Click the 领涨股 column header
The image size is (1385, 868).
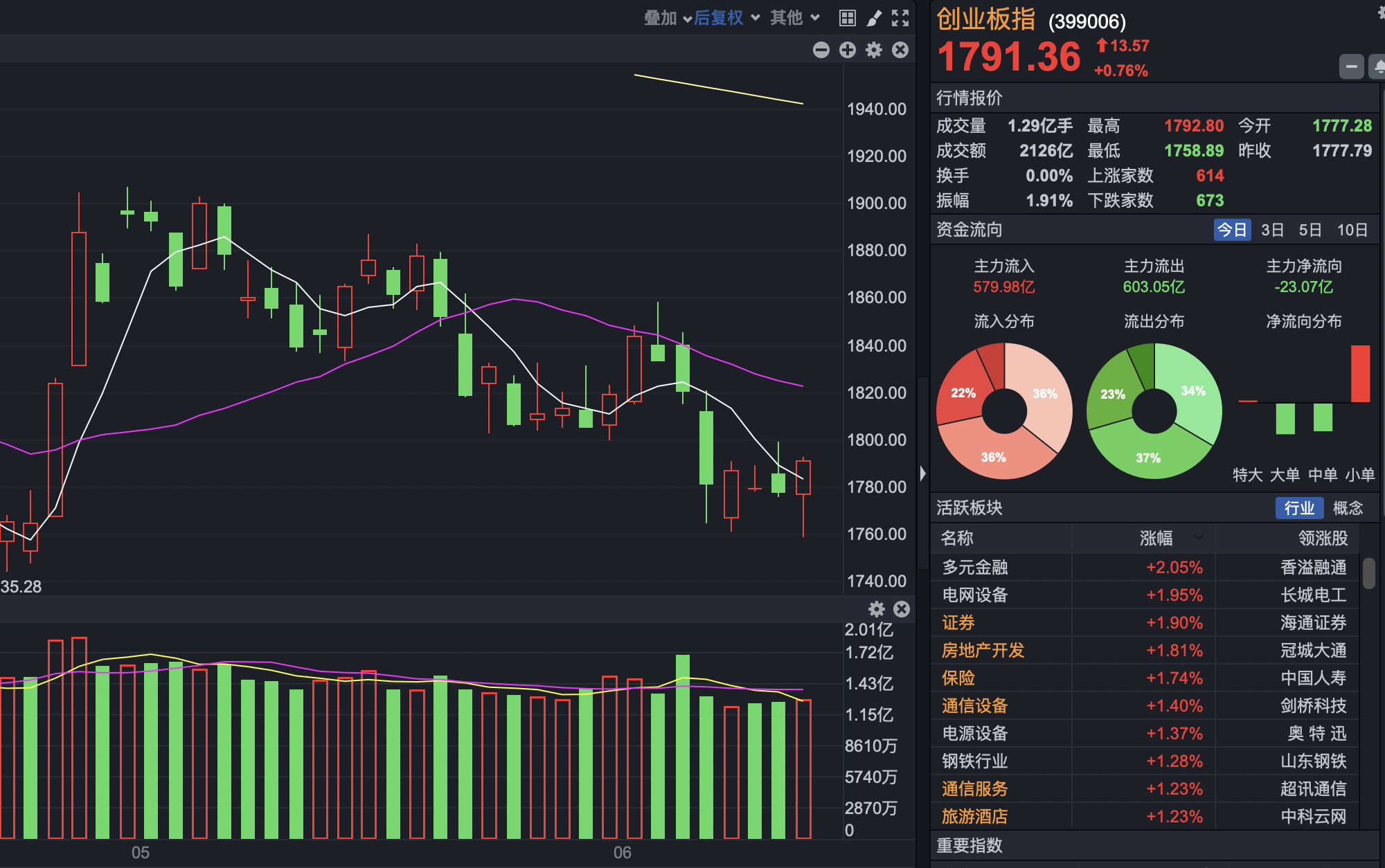[1323, 538]
